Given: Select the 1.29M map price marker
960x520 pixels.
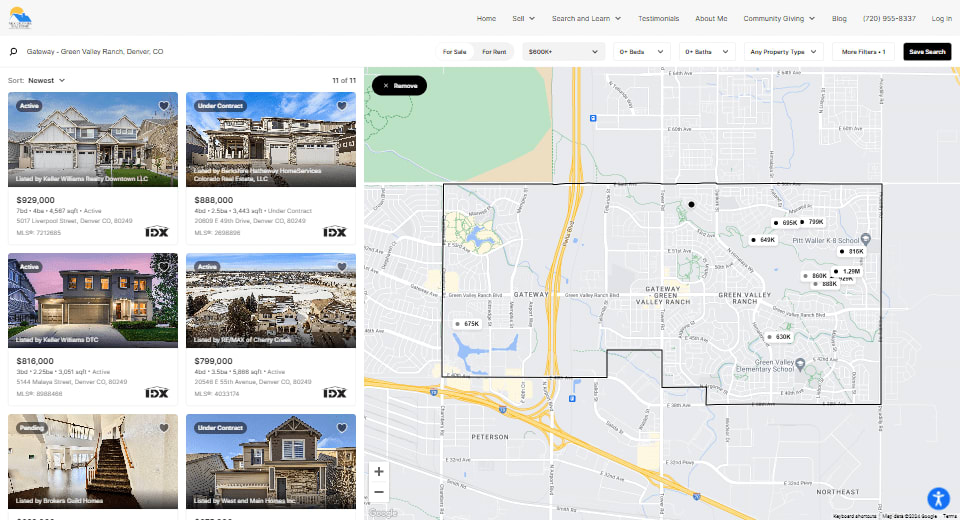Looking at the screenshot, I should coord(847,271).
